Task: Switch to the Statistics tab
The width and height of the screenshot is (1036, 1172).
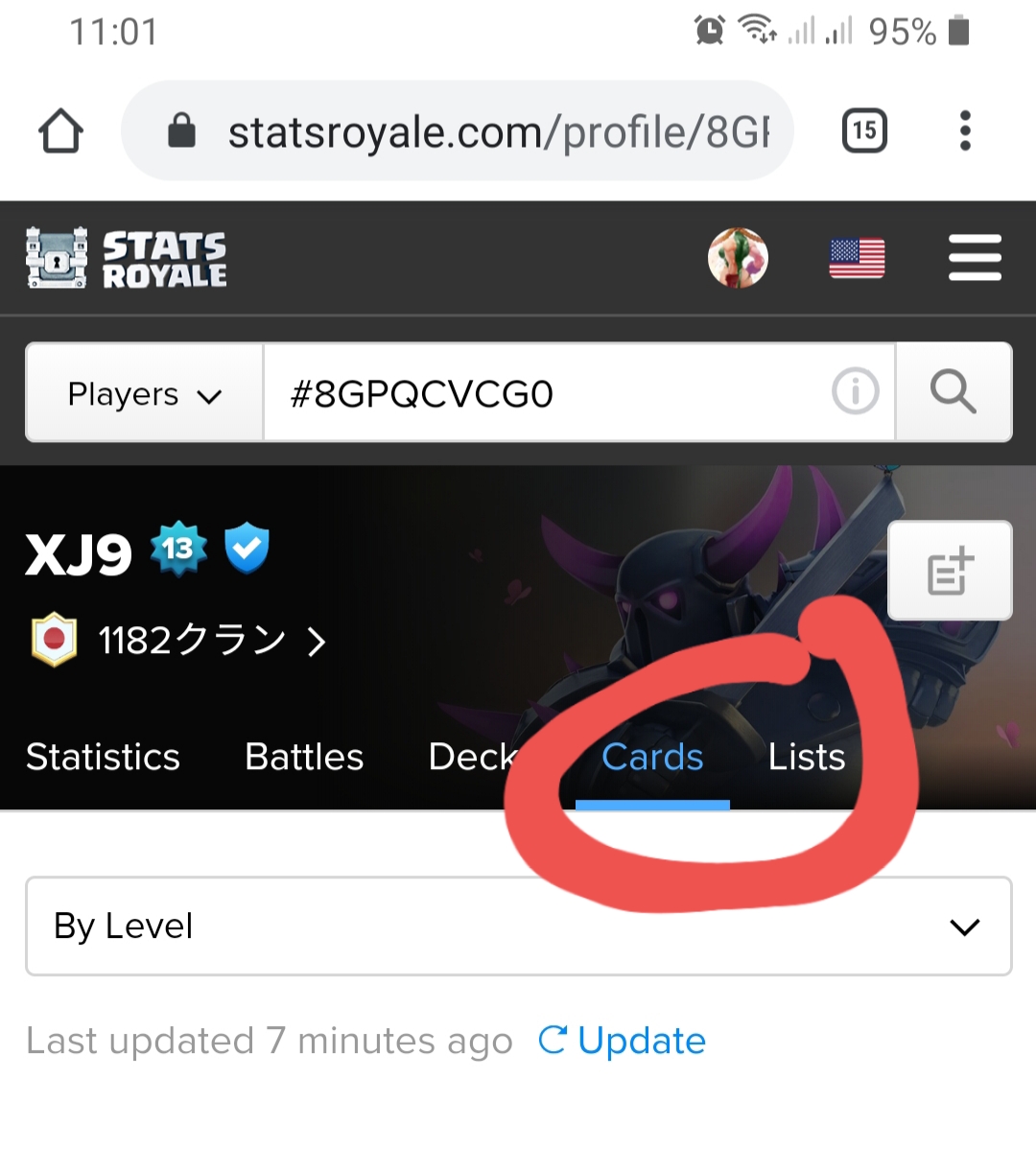Action: click(103, 757)
